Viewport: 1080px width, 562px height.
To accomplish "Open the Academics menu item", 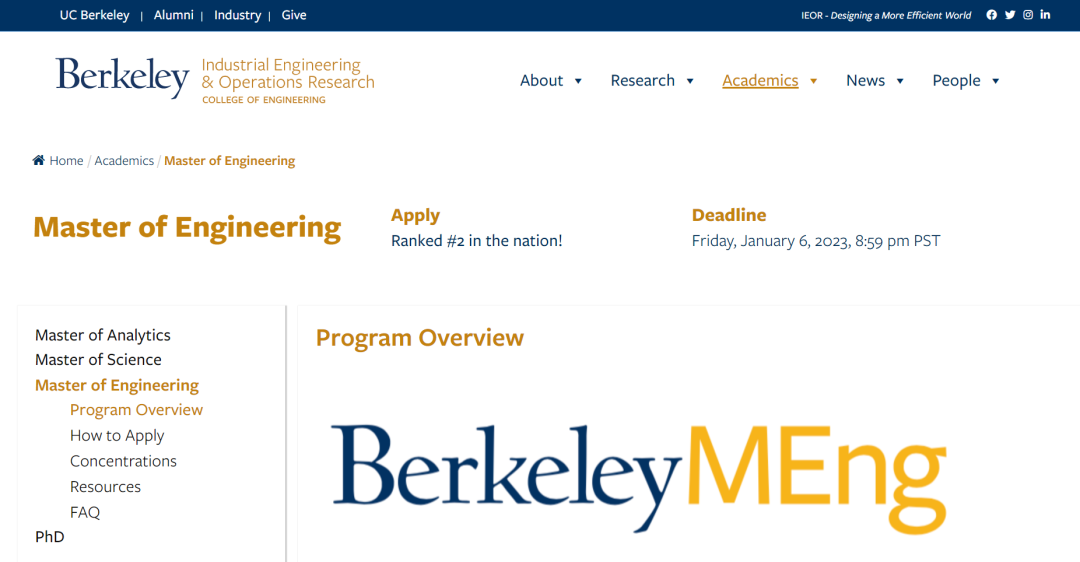I will click(x=760, y=81).
